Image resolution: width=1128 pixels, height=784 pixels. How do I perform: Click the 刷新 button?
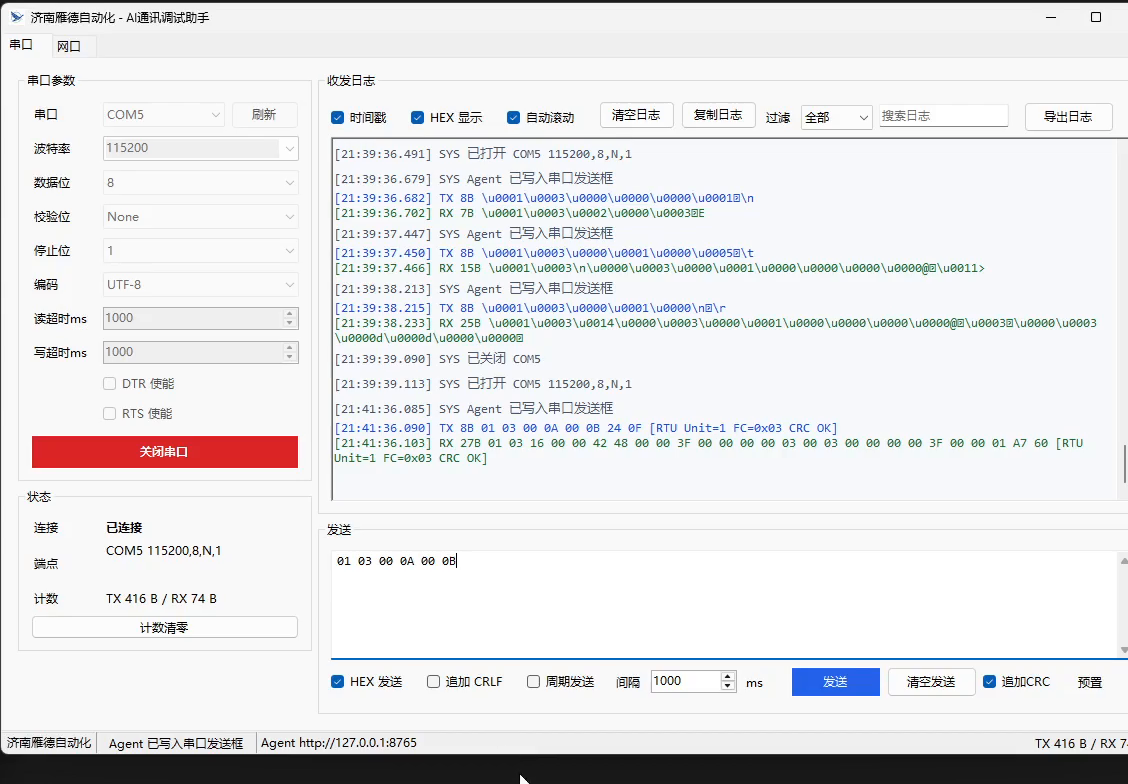click(264, 114)
